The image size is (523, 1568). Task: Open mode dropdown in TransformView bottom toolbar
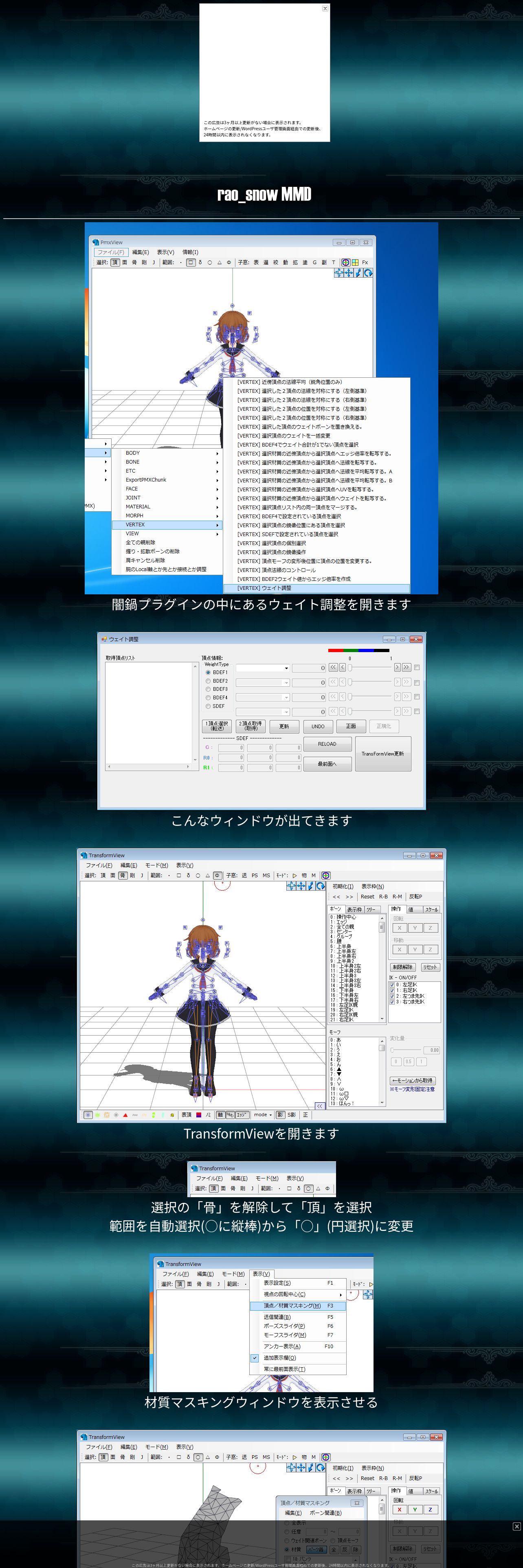[262, 1115]
